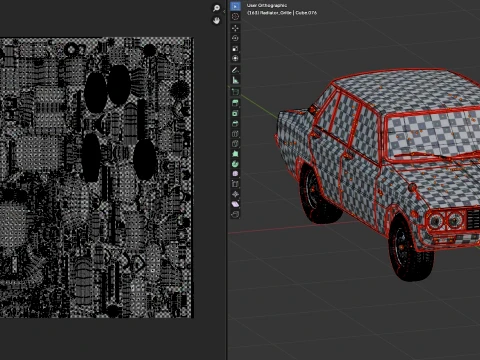
Task: Select the Shear tool
Action: point(235,204)
